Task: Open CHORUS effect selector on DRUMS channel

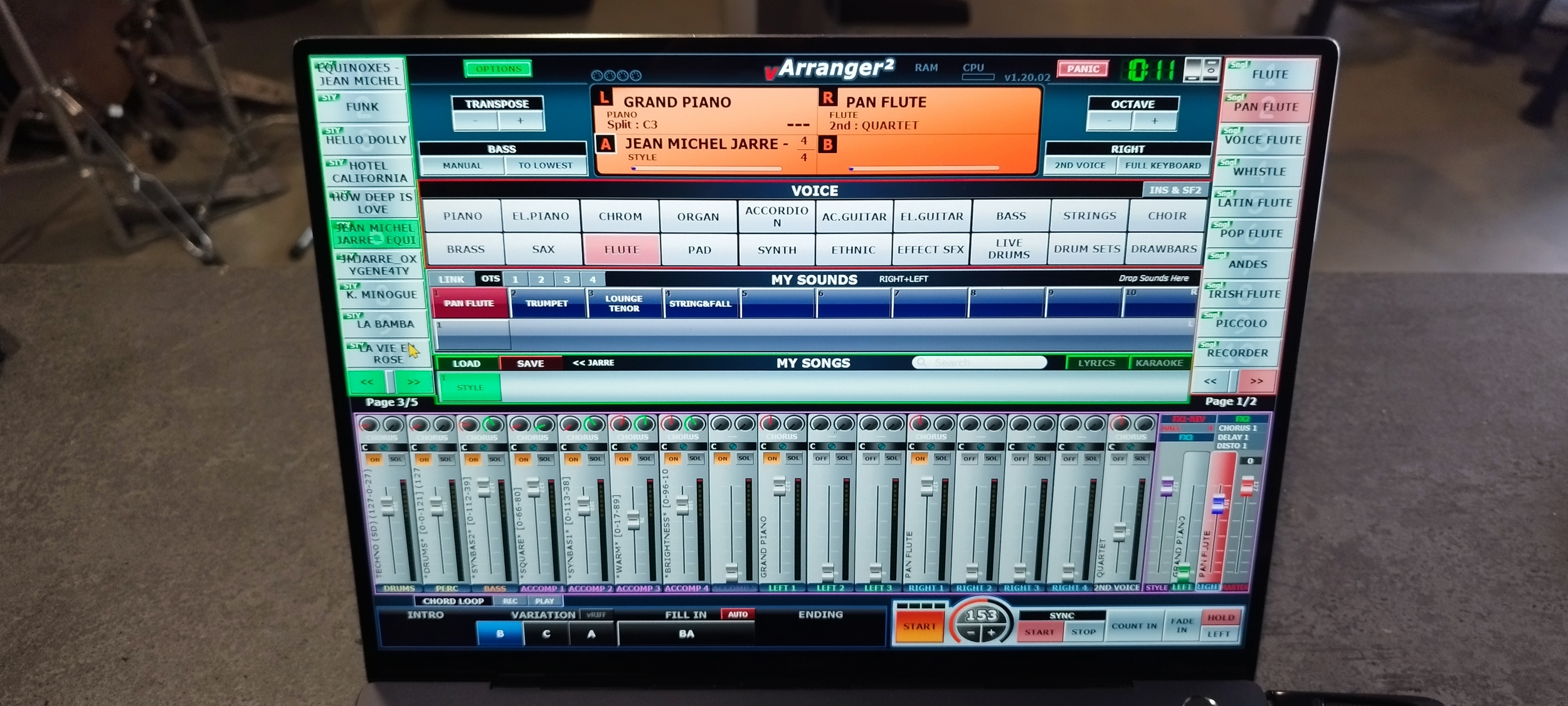Action: [x=382, y=437]
